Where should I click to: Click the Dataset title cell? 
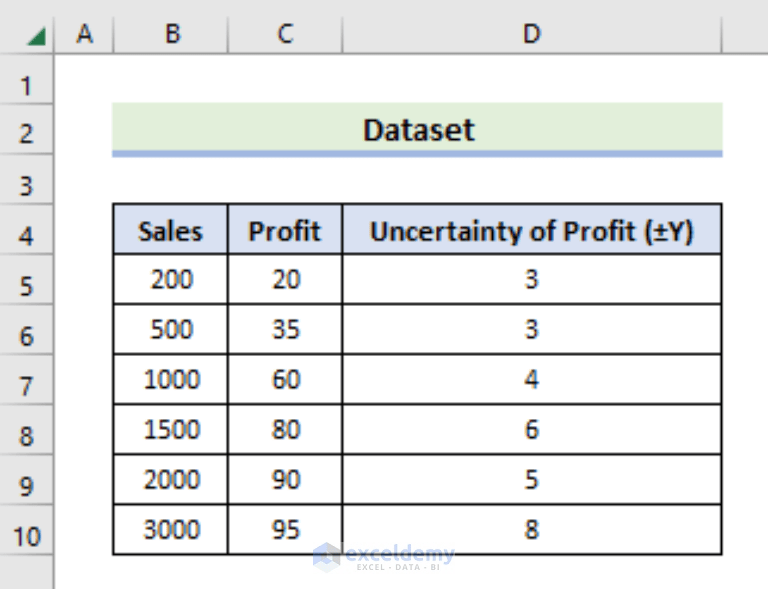(417, 130)
